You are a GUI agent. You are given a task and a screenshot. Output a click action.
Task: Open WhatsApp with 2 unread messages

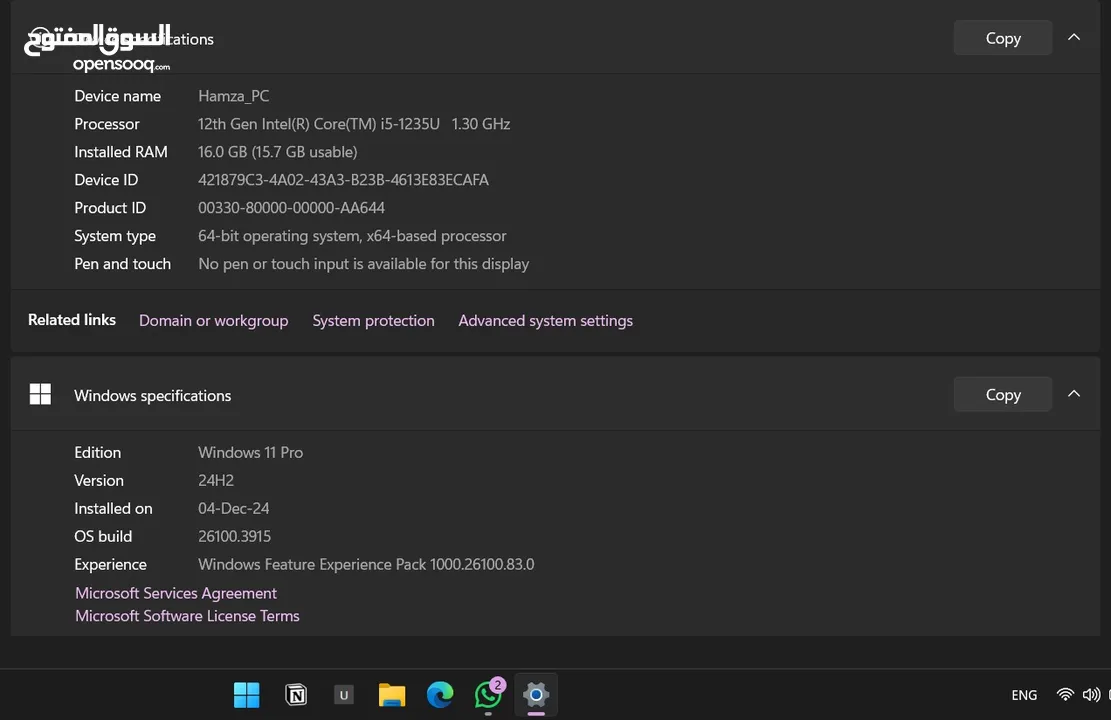click(x=489, y=694)
